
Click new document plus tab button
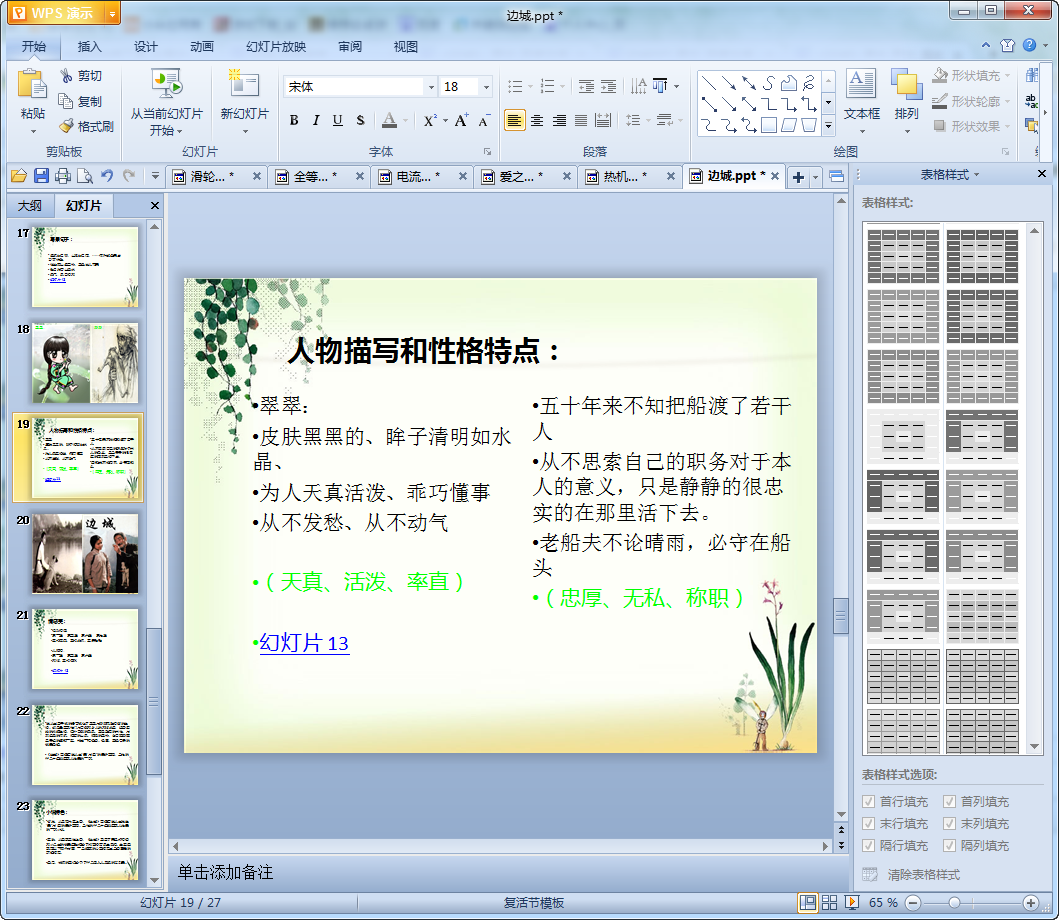(x=798, y=177)
